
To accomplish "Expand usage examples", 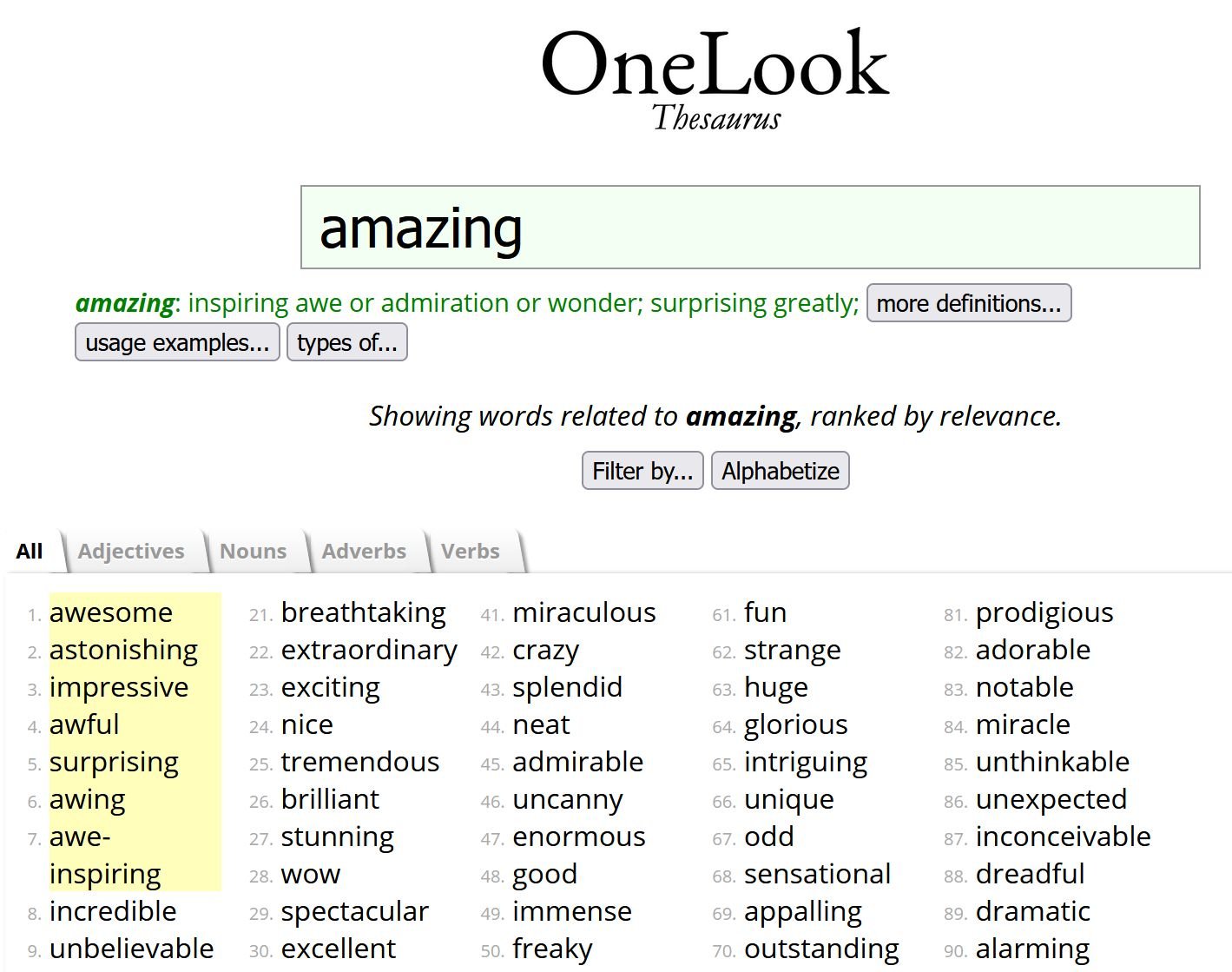I will (x=177, y=342).
